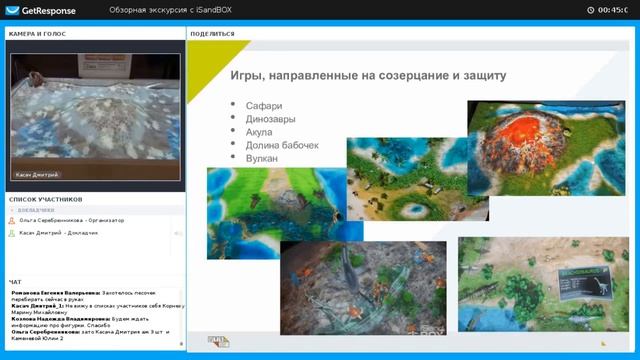The image size is (640, 360).
Task: Select the Список участников panel header
Action: 46,200
